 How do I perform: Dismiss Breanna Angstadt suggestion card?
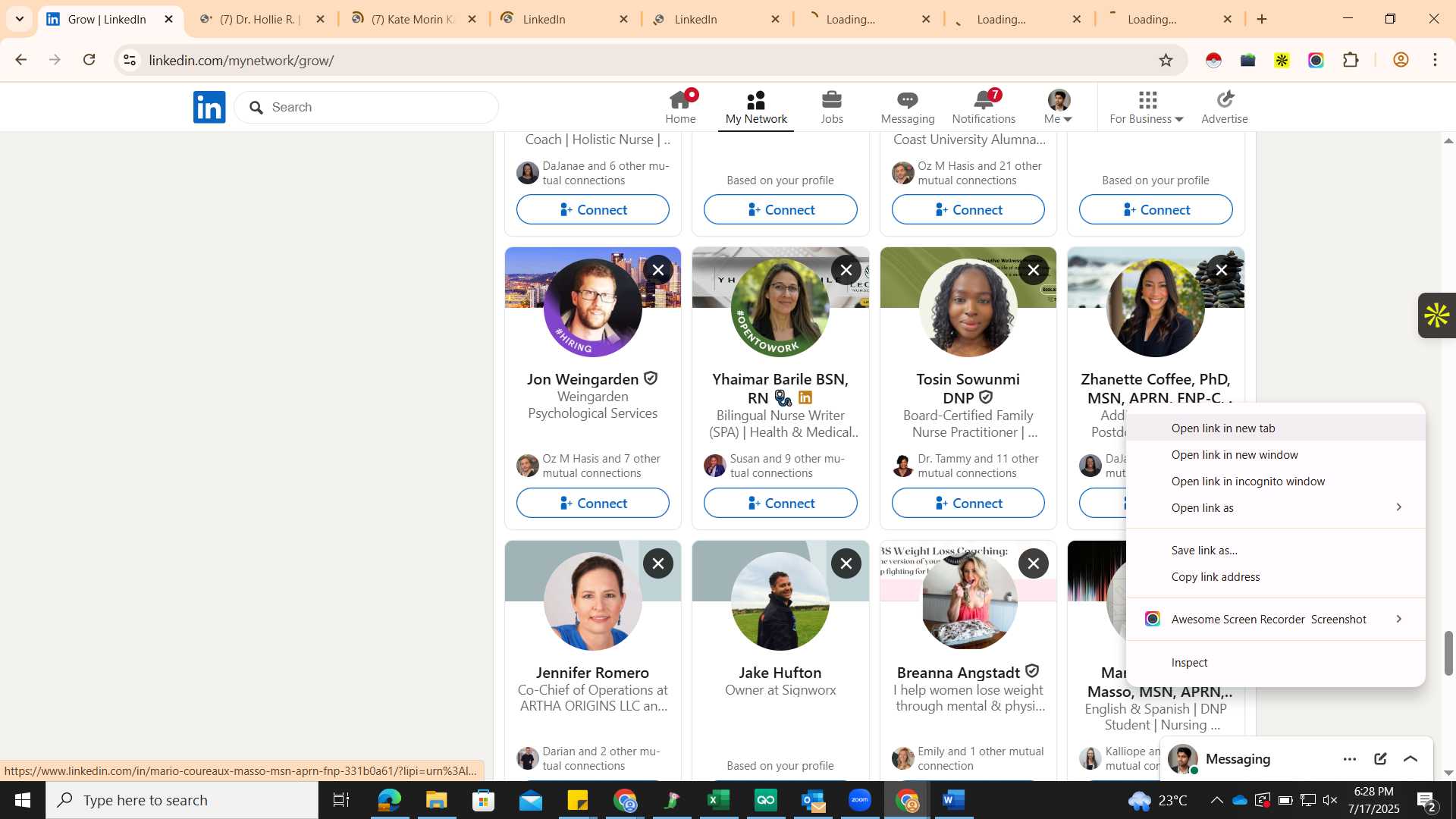point(1034,563)
